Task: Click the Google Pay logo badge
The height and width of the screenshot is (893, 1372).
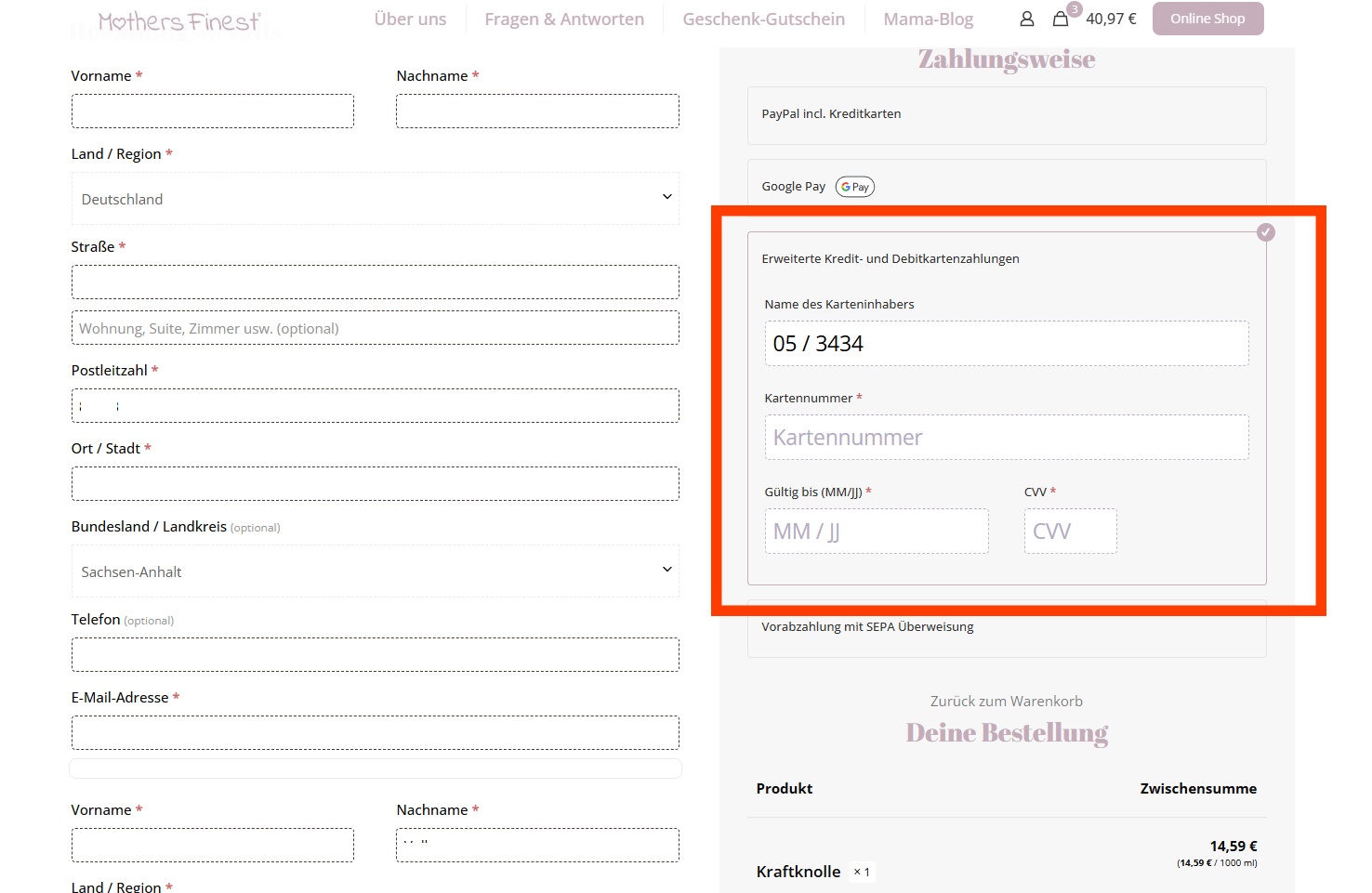Action: tap(854, 187)
